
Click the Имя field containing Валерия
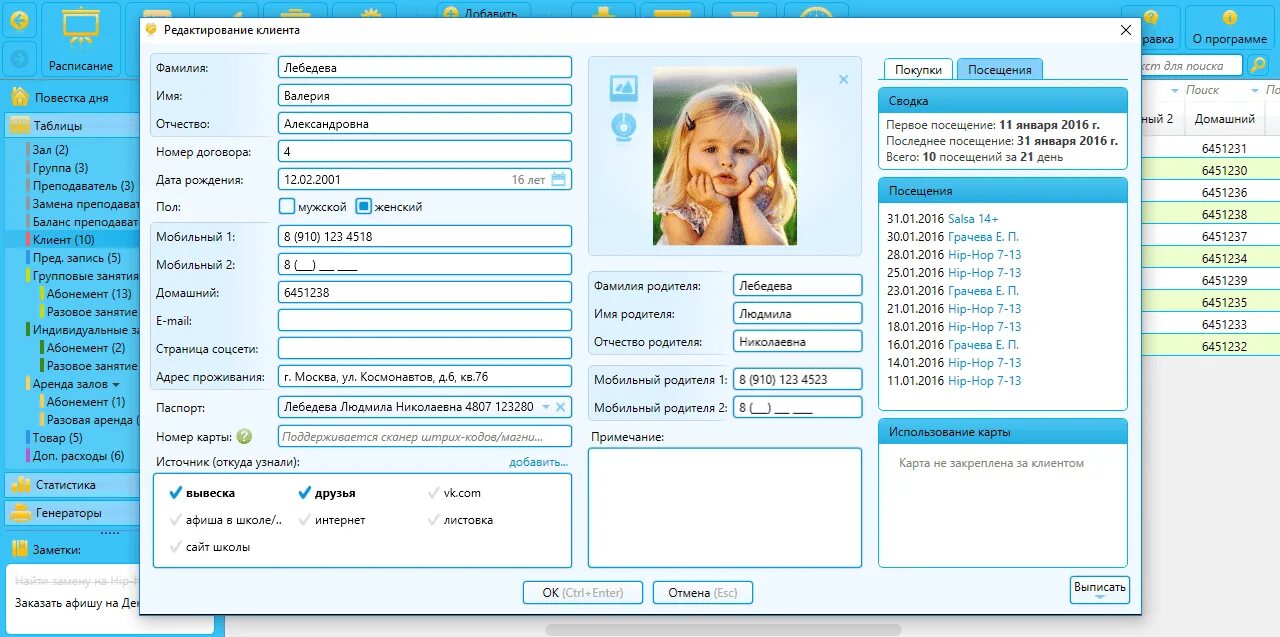click(425, 96)
